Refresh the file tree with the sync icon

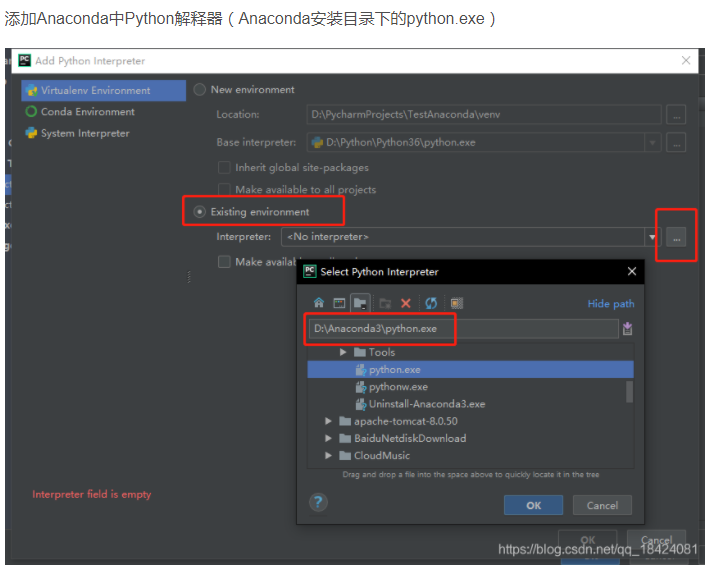431,303
